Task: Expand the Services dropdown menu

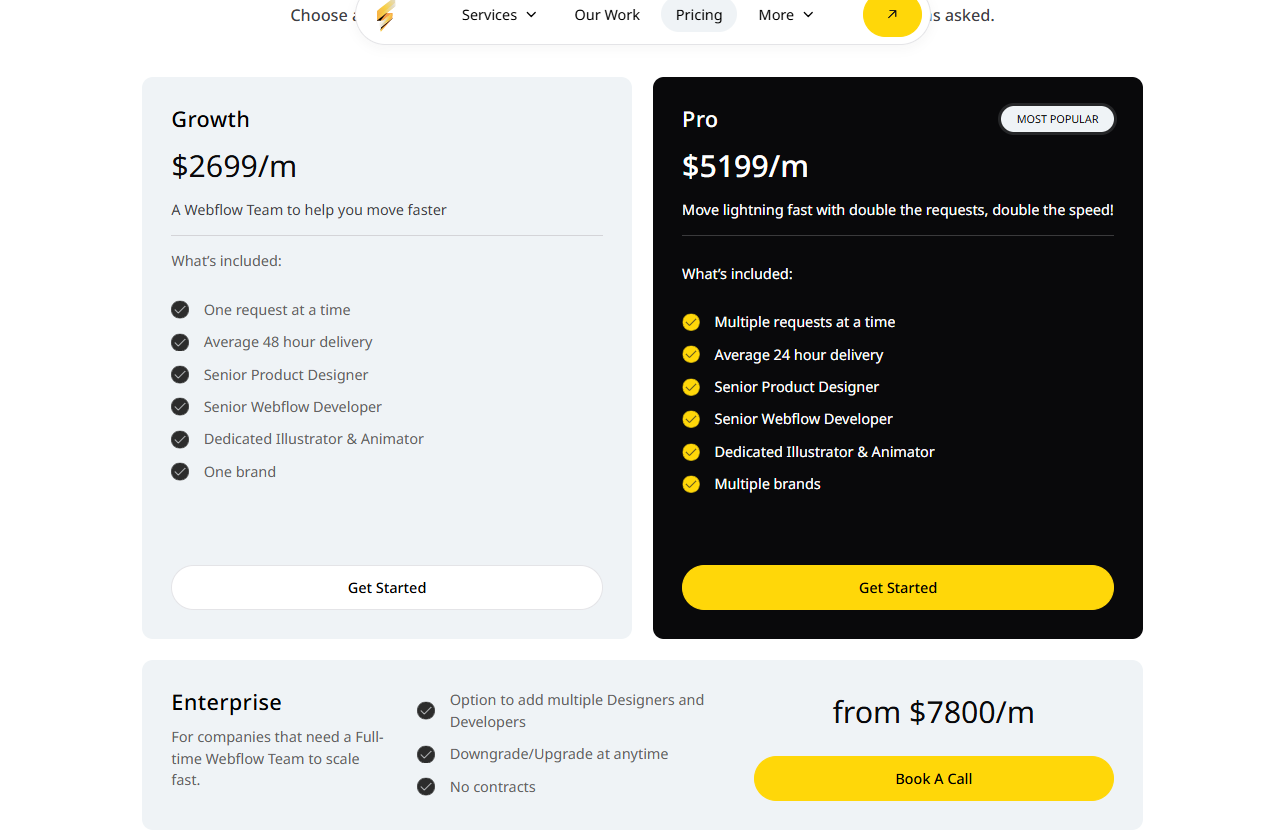Action: tap(499, 15)
